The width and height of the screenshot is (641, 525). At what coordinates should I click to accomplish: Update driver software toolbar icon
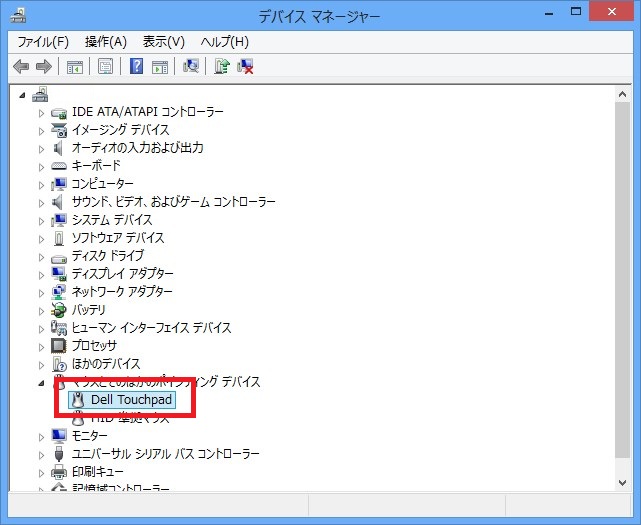[x=222, y=66]
